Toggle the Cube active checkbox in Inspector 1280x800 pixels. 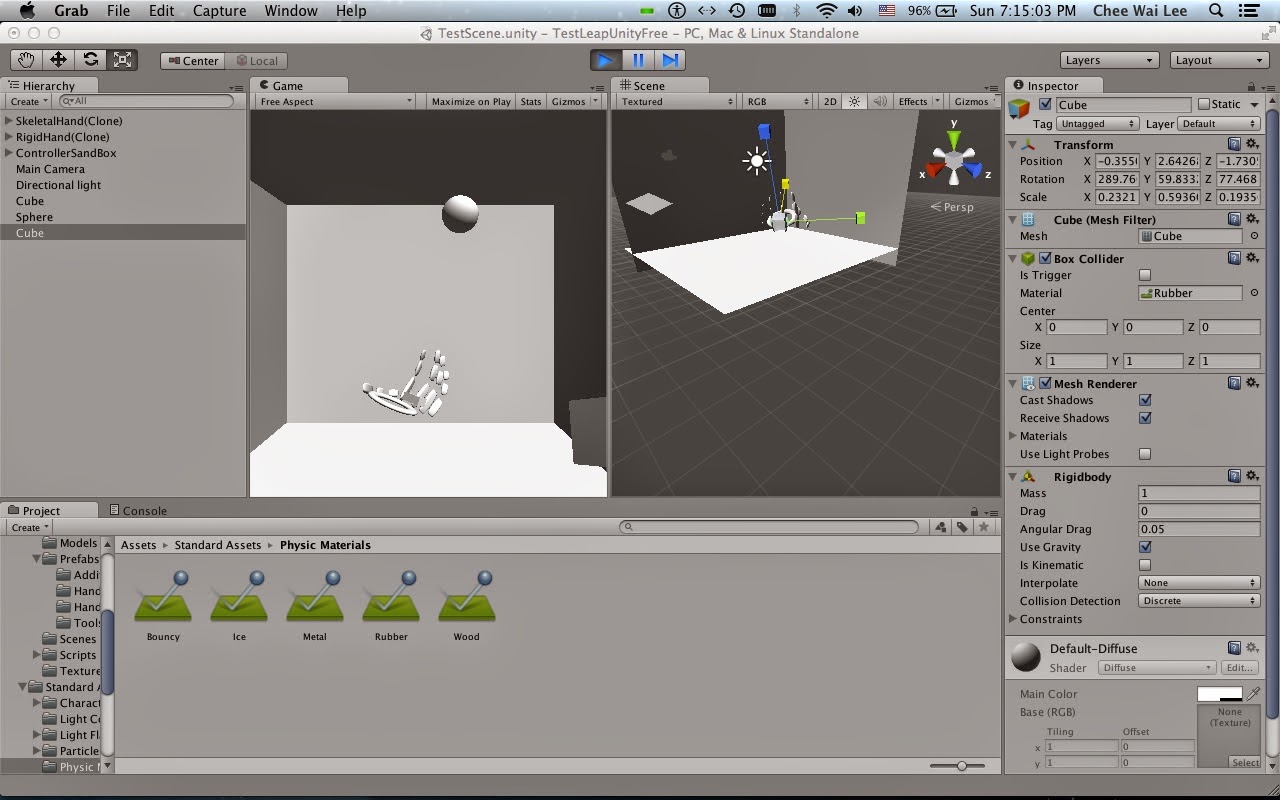(x=1045, y=104)
